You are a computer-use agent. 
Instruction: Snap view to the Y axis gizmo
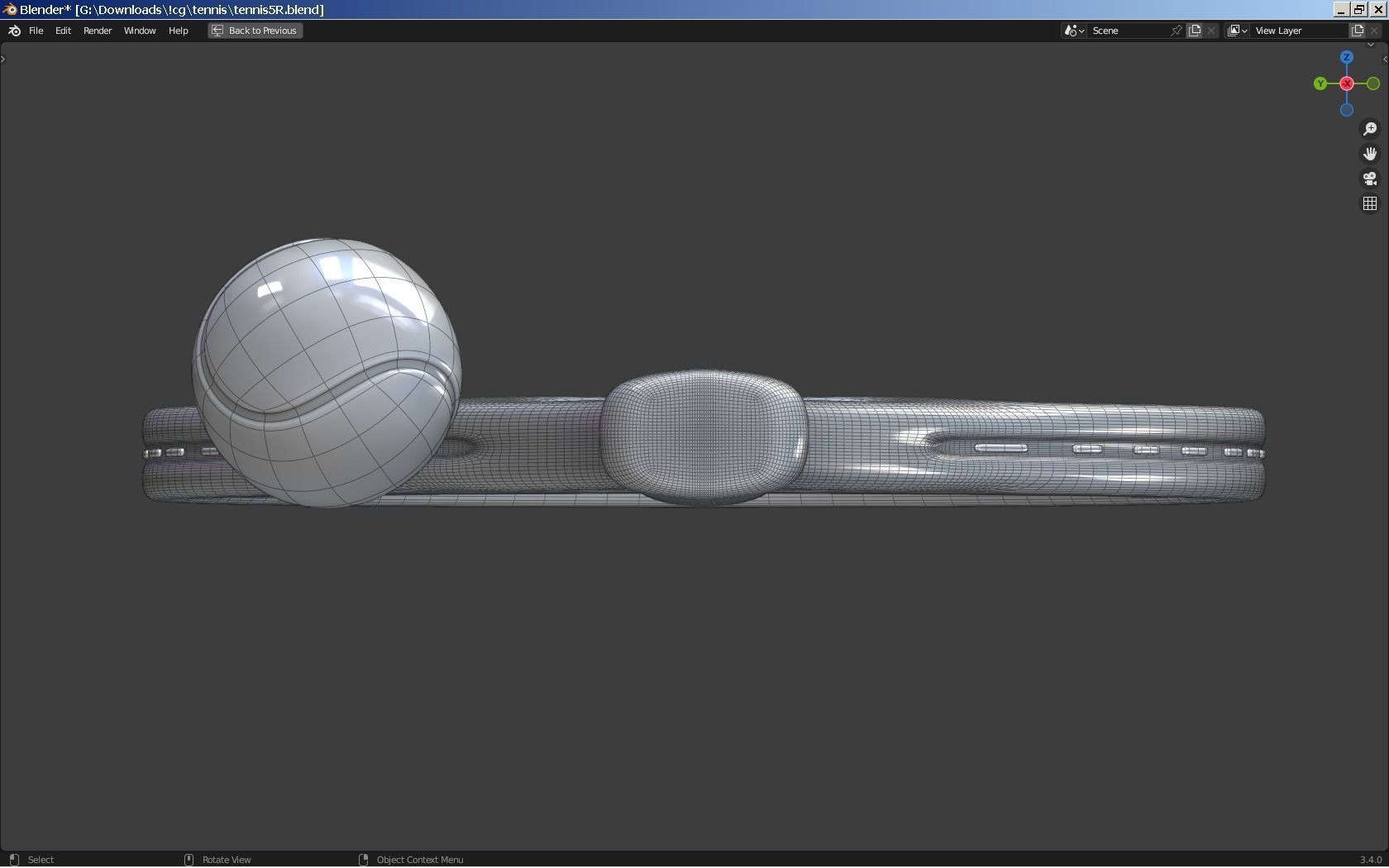(1320, 83)
